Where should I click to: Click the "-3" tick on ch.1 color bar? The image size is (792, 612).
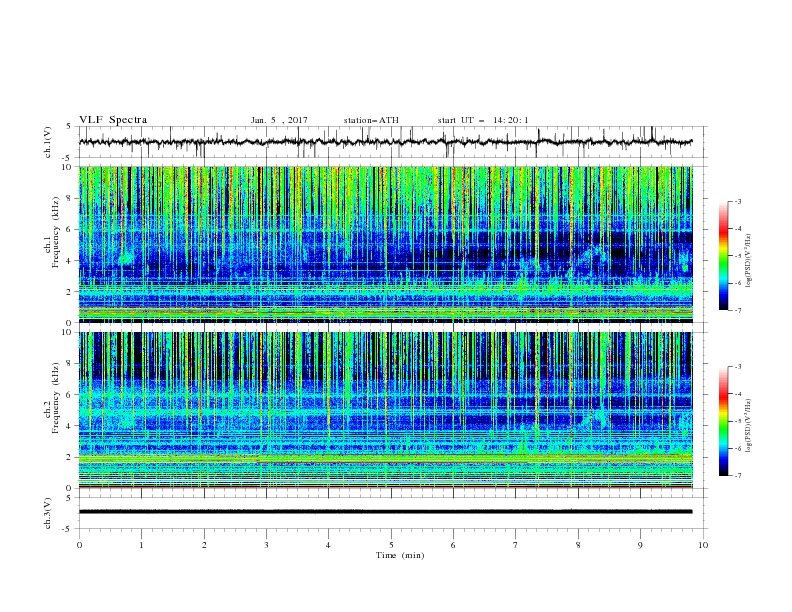click(x=738, y=201)
